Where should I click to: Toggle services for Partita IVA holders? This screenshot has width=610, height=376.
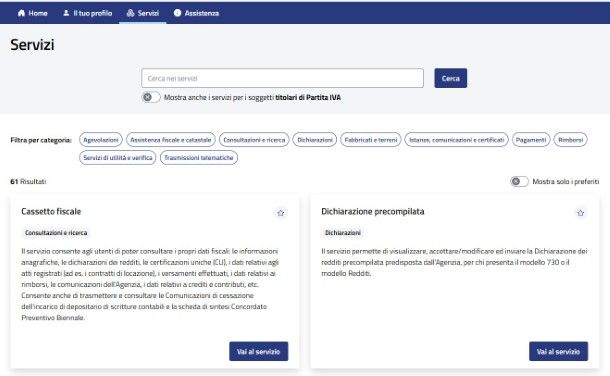151,97
